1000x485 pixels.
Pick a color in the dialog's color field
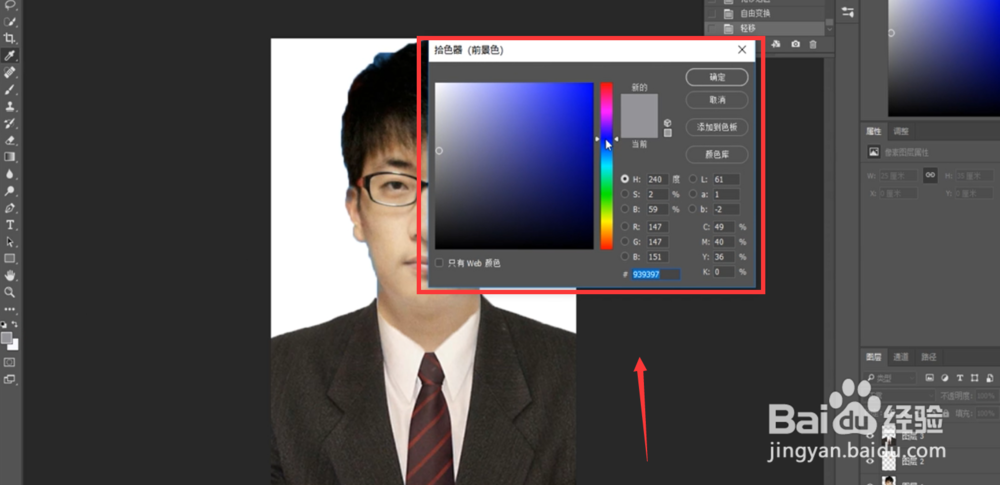(x=514, y=166)
